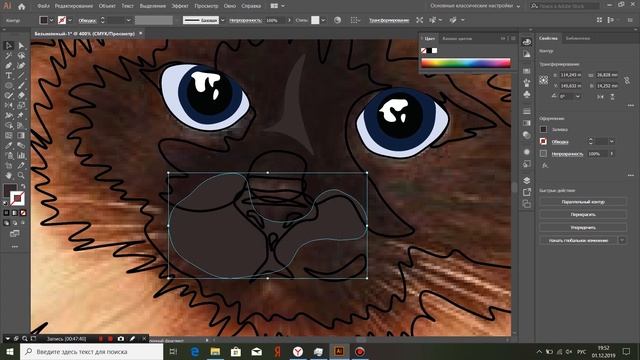Screen dimensions: 640x360
Task: Open the fill color dropdown in control bar
Action: [51, 20]
